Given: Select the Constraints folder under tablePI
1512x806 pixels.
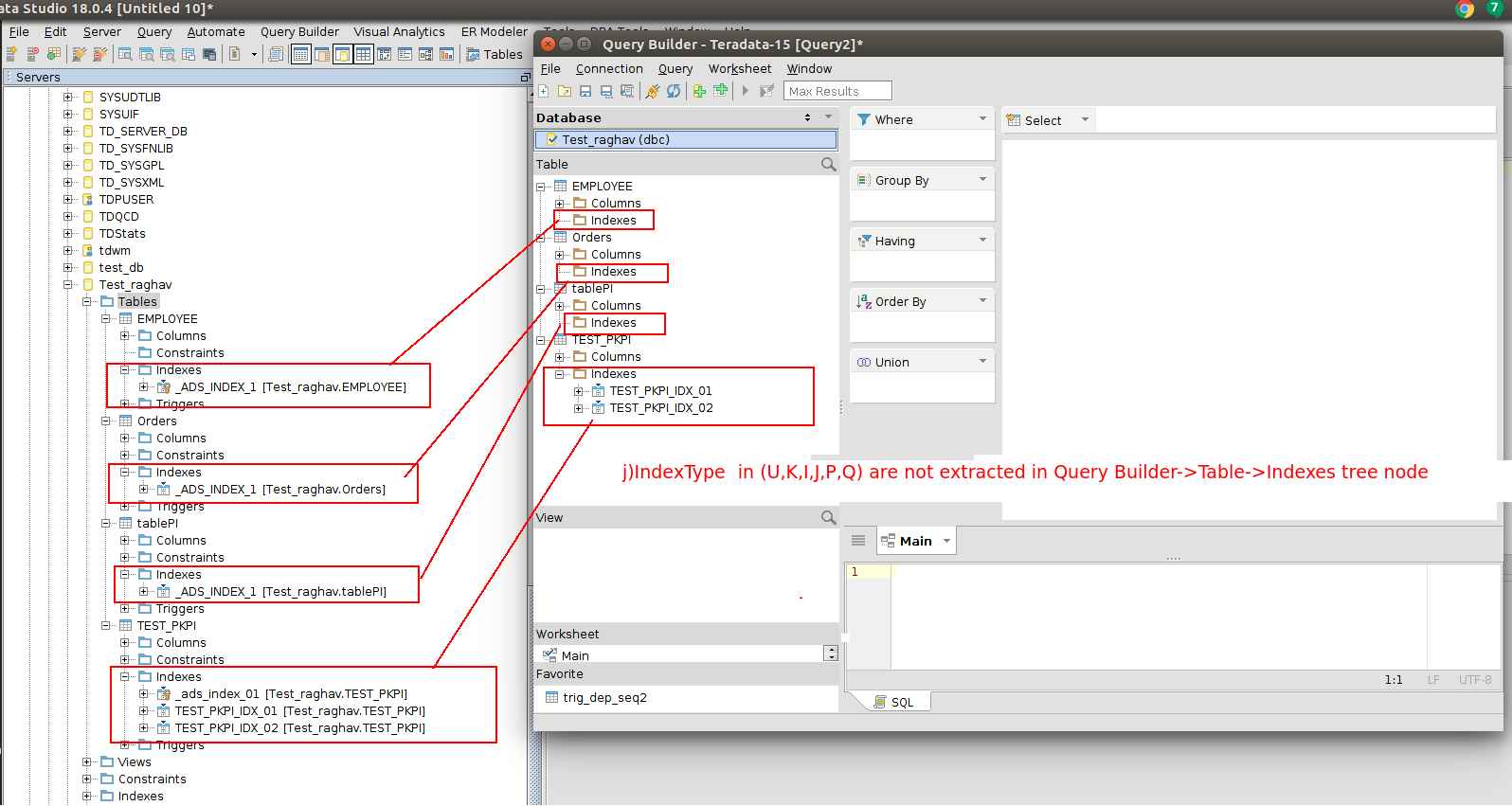Looking at the screenshot, I should [190, 558].
